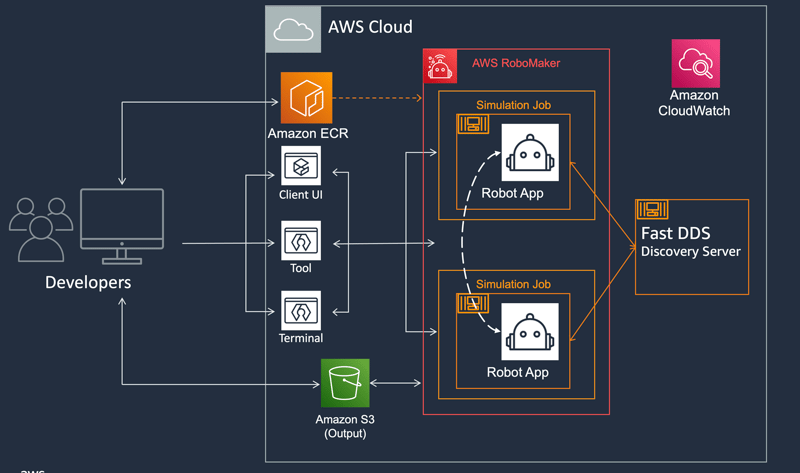Click the 'Developers' label
This screenshot has height=473, width=800.
point(88,283)
